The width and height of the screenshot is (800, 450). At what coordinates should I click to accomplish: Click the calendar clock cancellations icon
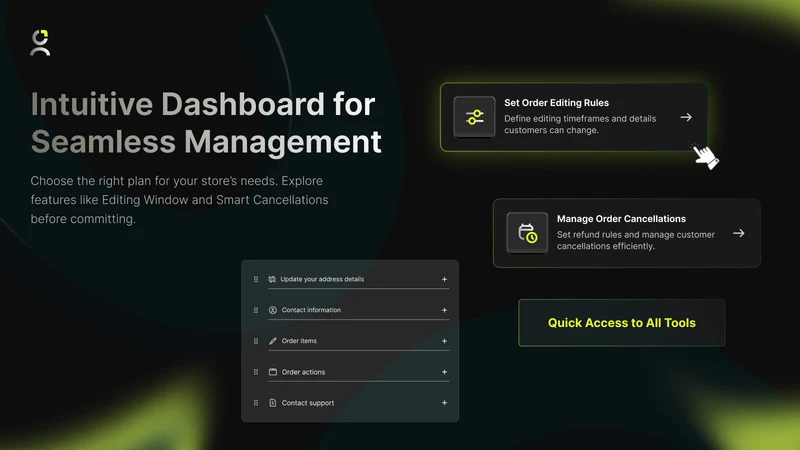527,233
